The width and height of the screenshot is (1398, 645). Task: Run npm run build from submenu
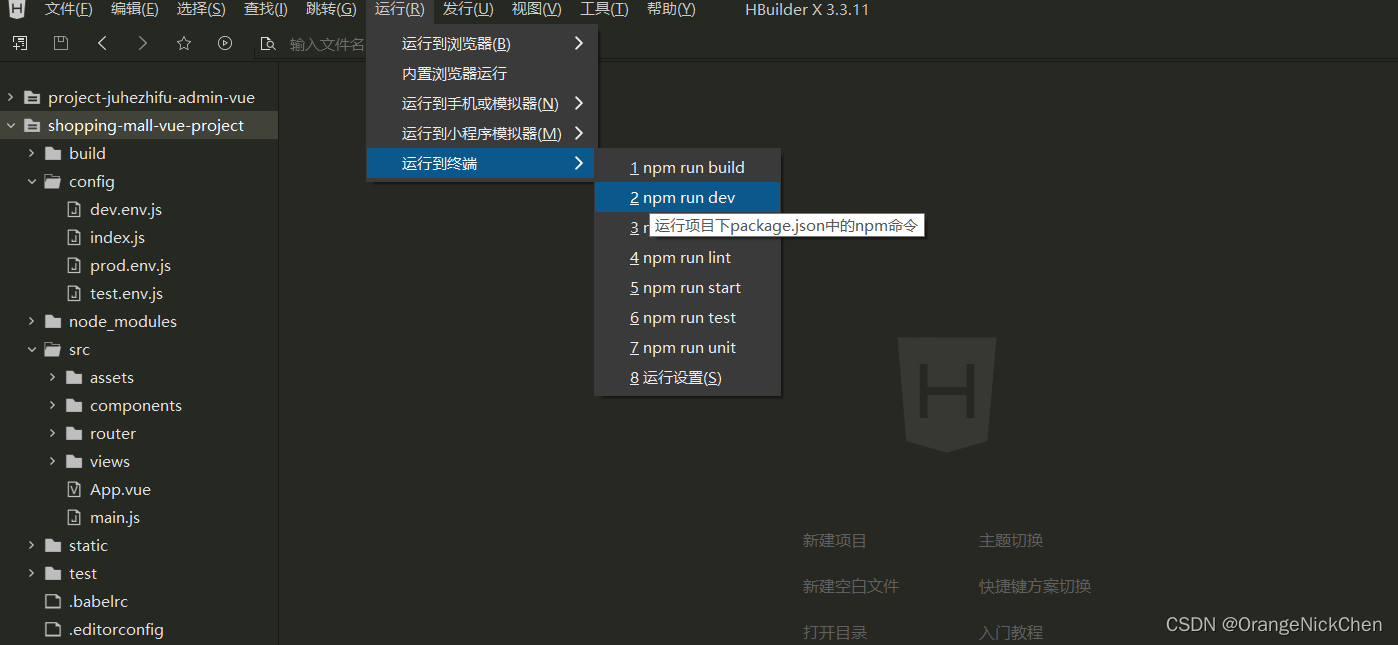tap(687, 168)
